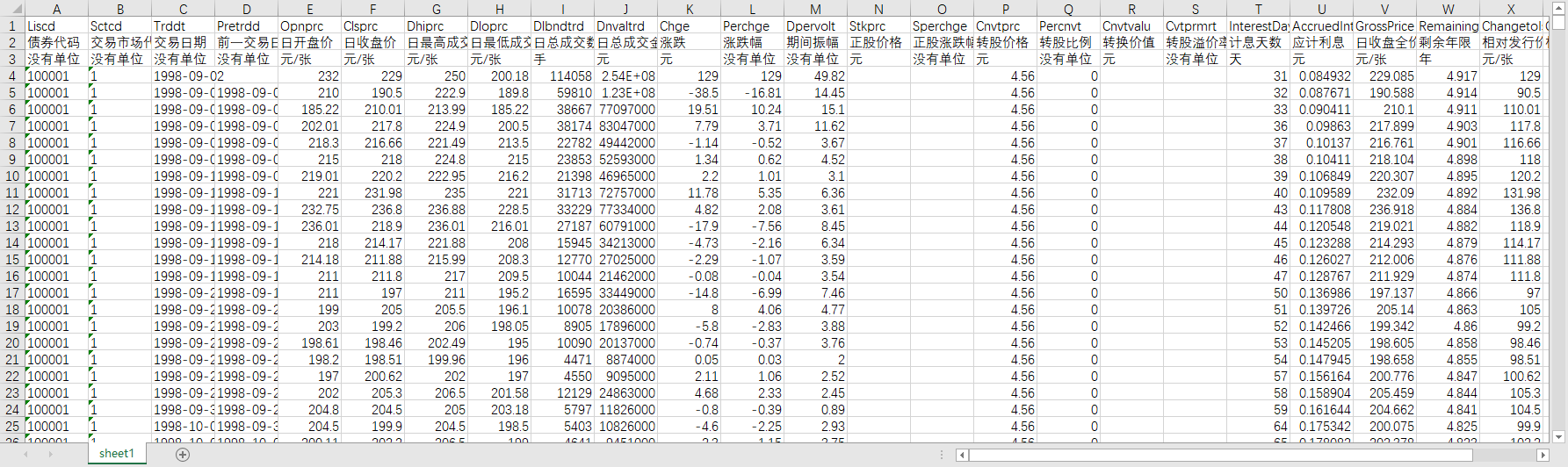Image resolution: width=1568 pixels, height=467 pixels.
Task: Select the Dpervolt header cell
Action: (816, 26)
